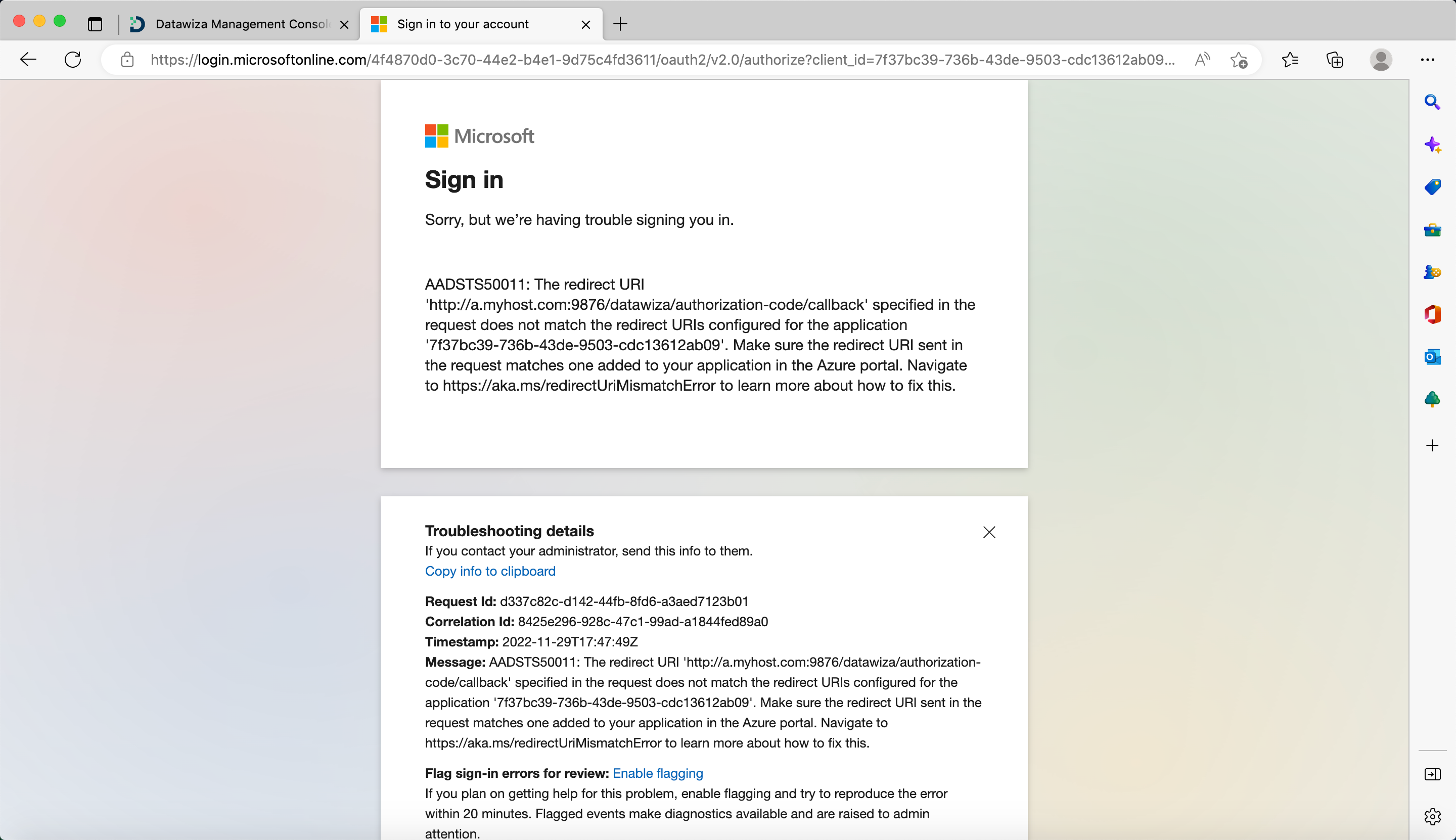Open the sidebar Tools briefcase
This screenshot has height=840, width=1456.
[1432, 230]
